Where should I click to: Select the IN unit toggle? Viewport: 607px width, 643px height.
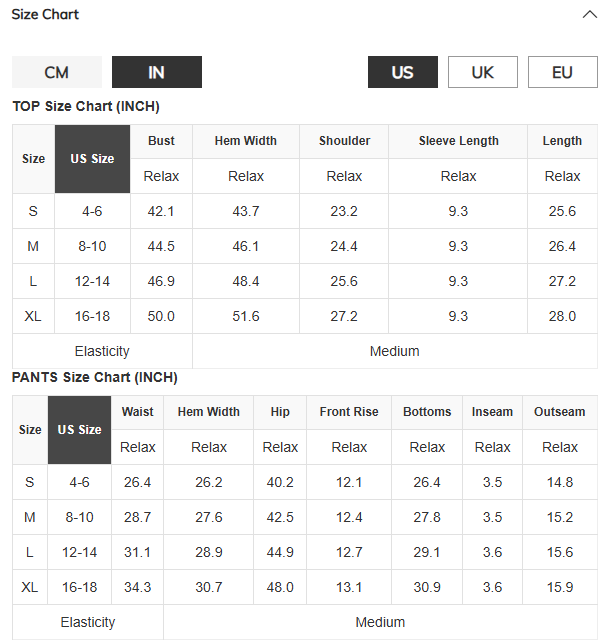point(157,72)
